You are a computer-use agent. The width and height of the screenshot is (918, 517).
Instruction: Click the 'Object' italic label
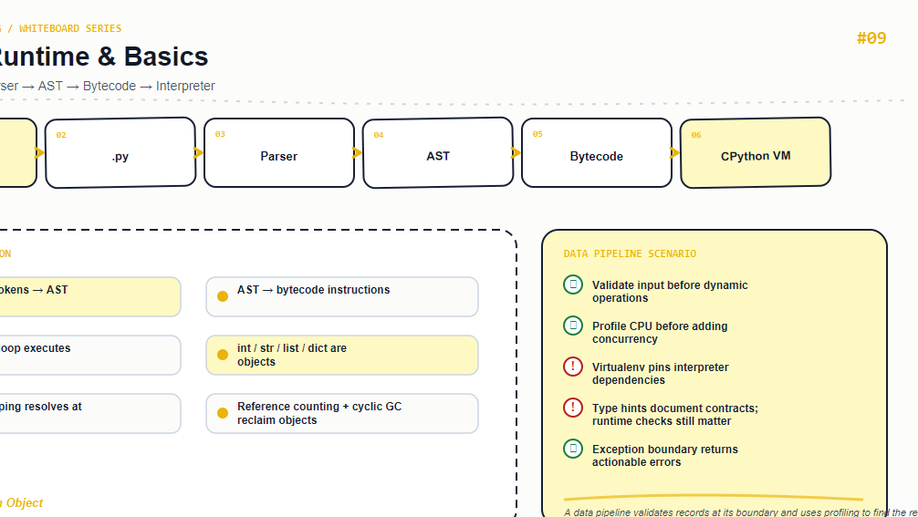click(24, 503)
